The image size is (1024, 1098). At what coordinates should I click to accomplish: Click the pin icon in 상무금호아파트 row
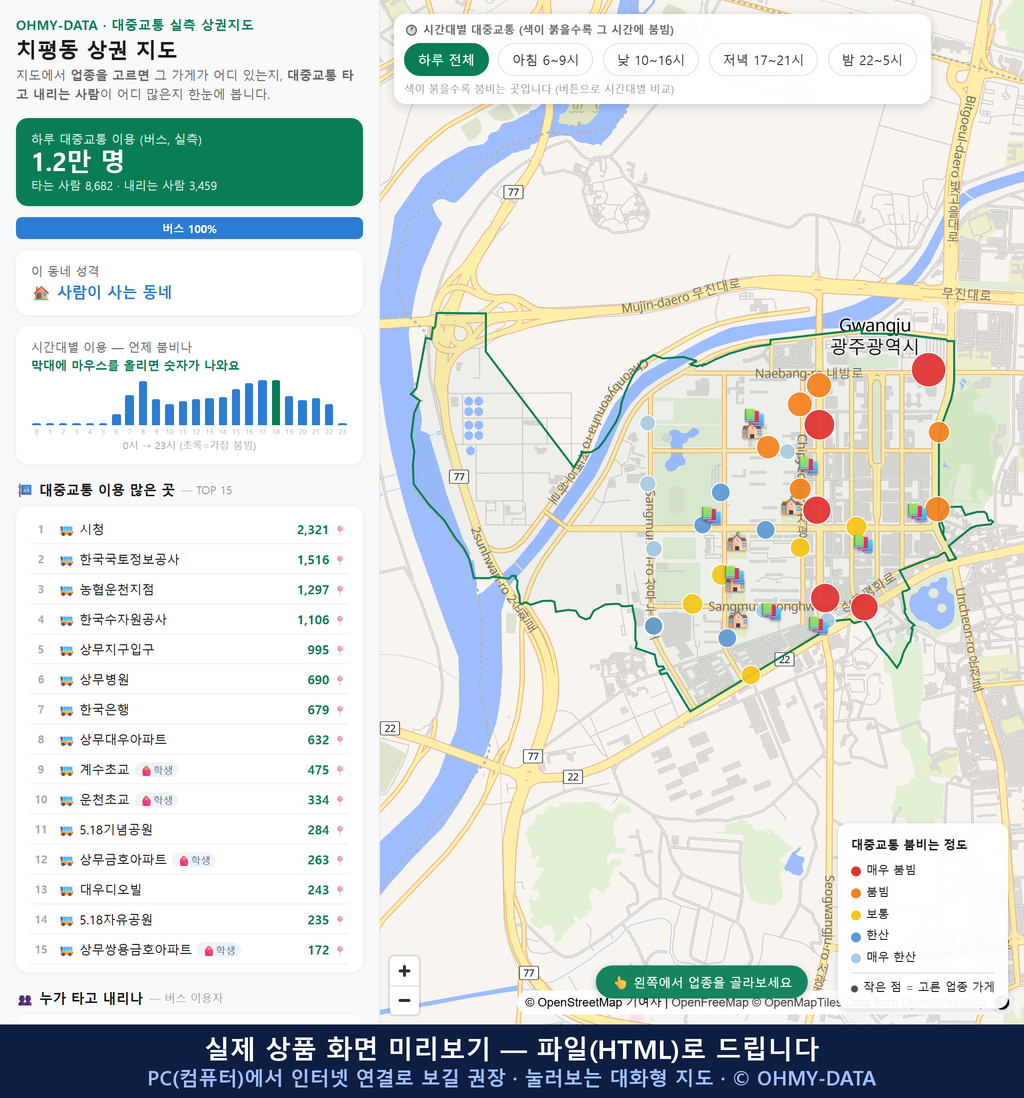point(340,860)
